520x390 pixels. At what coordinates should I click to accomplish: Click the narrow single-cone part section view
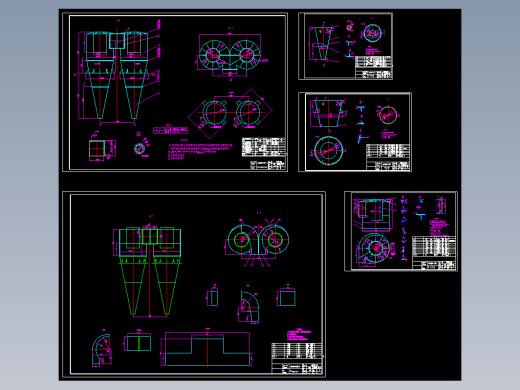[322, 44]
